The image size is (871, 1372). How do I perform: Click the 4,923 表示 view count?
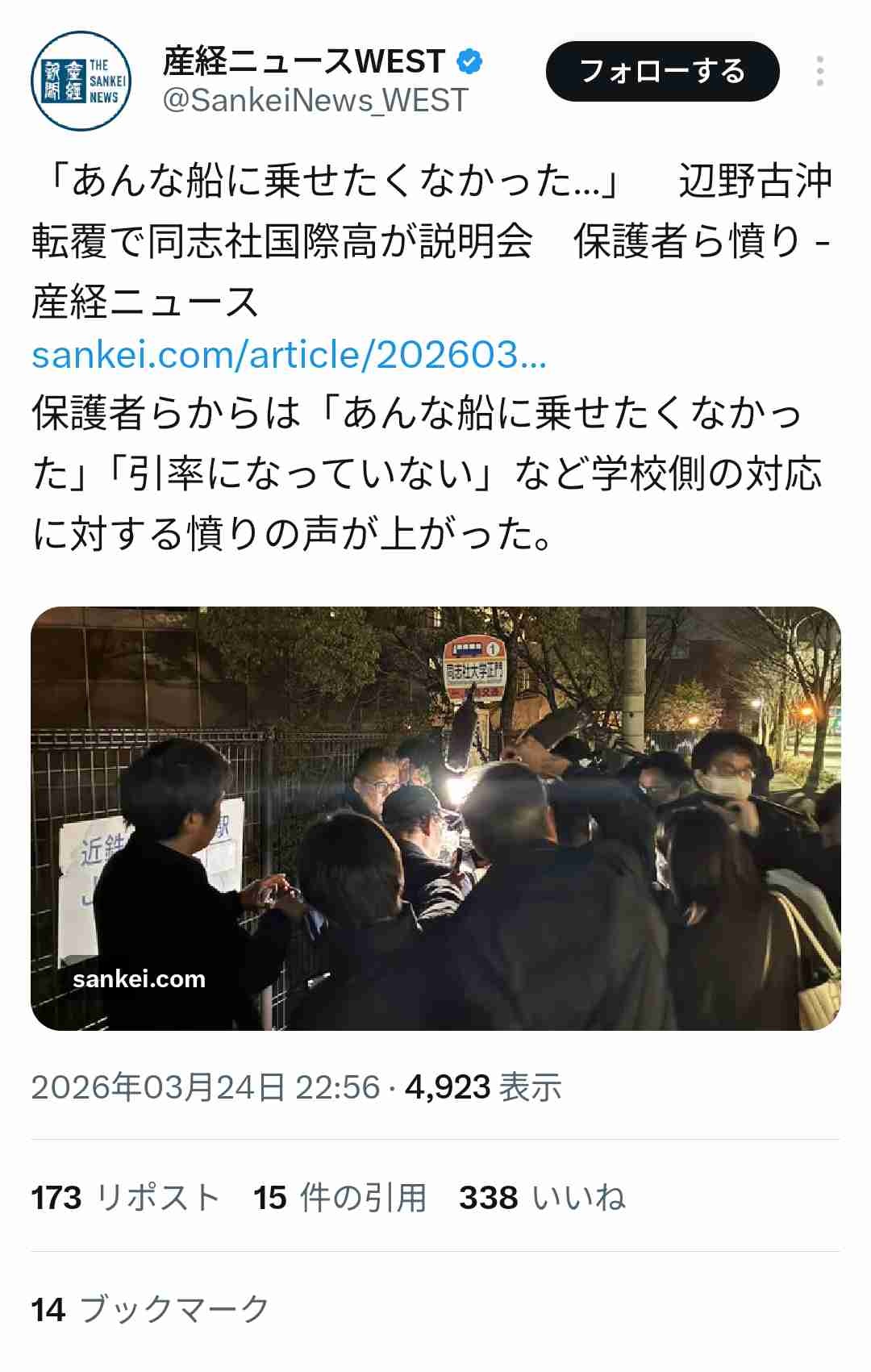[483, 1087]
